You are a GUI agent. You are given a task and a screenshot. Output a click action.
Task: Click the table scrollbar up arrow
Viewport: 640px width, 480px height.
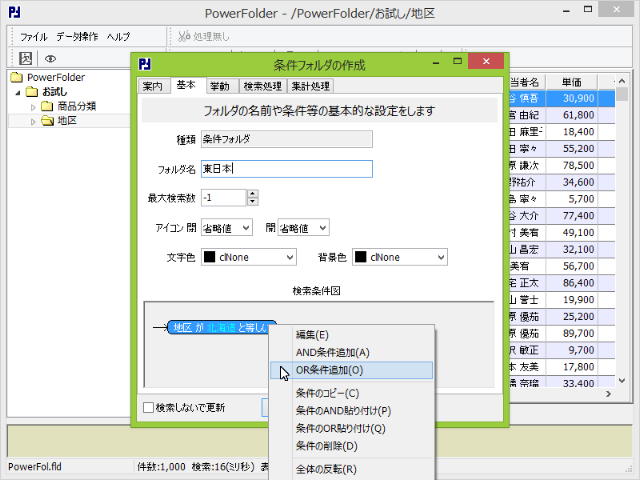pyautogui.click(x=622, y=81)
